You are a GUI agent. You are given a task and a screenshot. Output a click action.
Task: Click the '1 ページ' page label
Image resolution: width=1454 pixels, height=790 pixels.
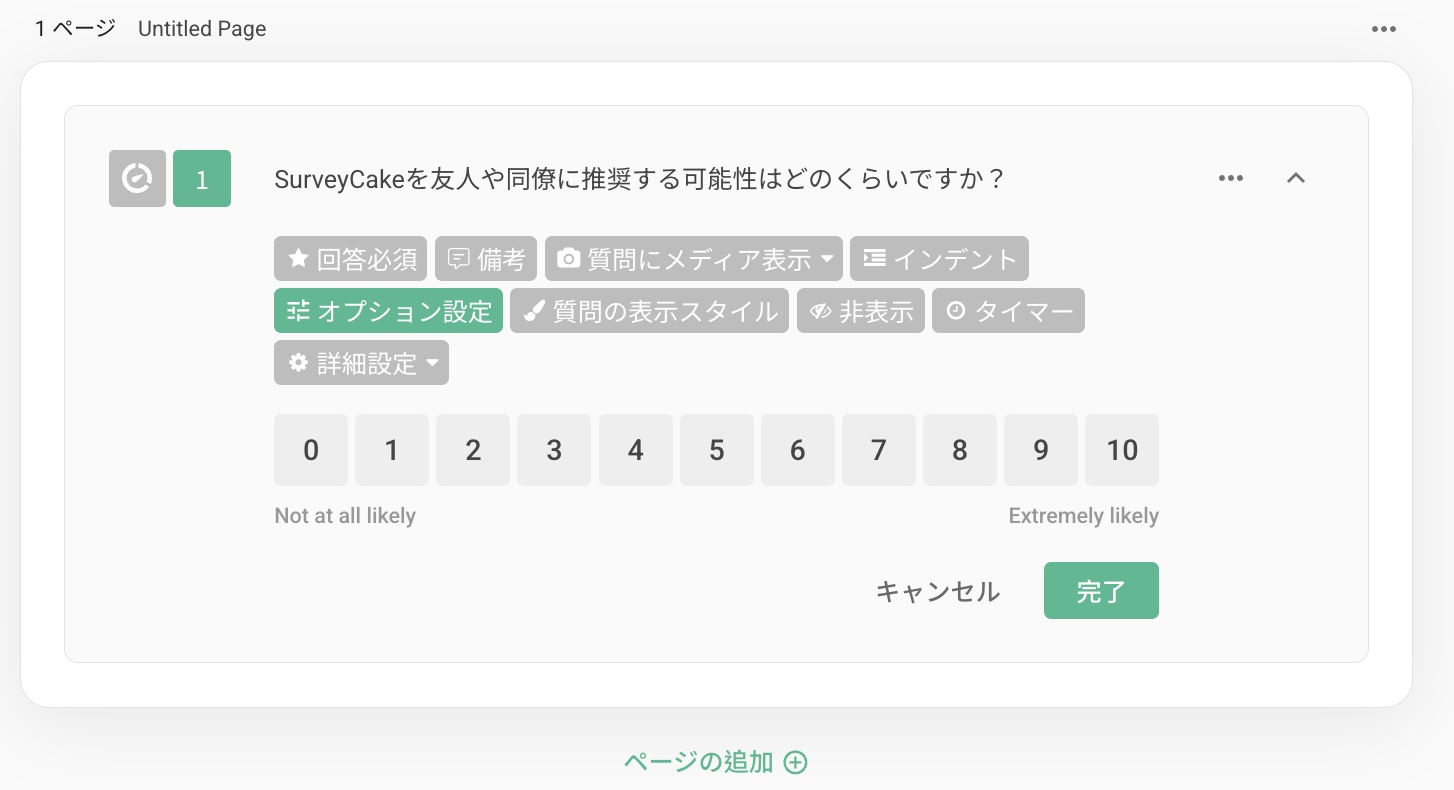click(75, 29)
